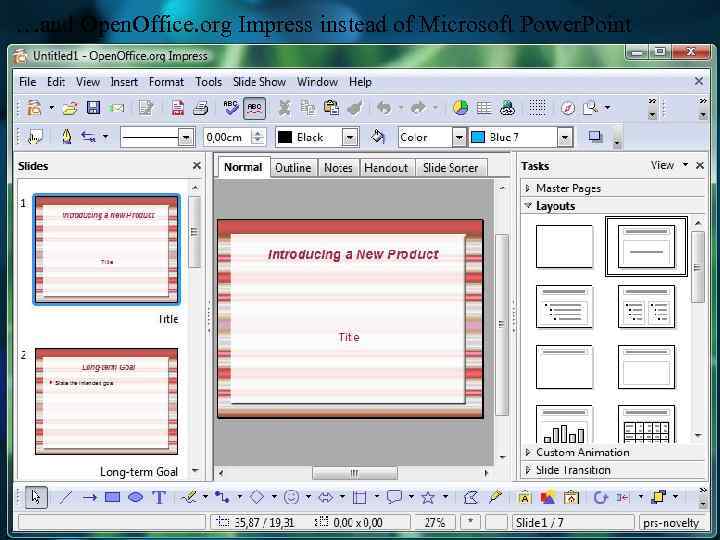Click the Paste clipboard icon
The height and width of the screenshot is (540, 720).
(331, 108)
